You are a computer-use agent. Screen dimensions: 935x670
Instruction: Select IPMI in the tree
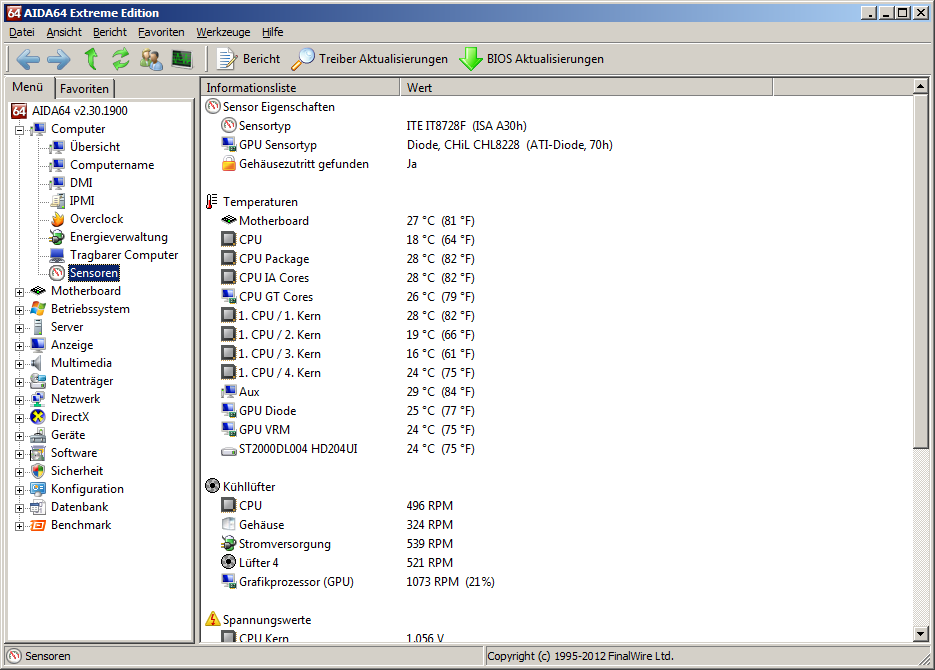click(x=82, y=201)
